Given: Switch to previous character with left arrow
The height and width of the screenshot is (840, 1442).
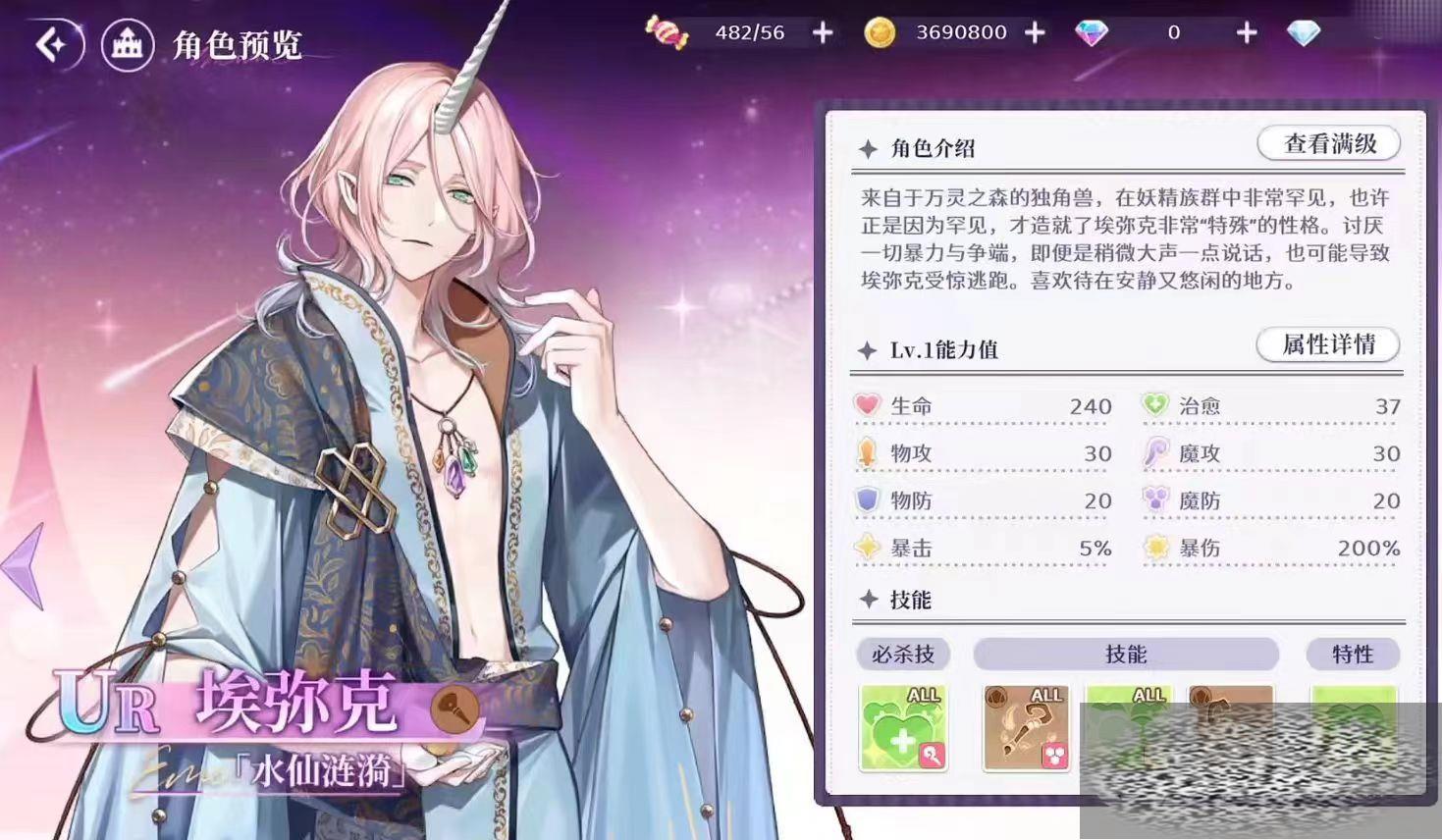Looking at the screenshot, I should 24,566.
